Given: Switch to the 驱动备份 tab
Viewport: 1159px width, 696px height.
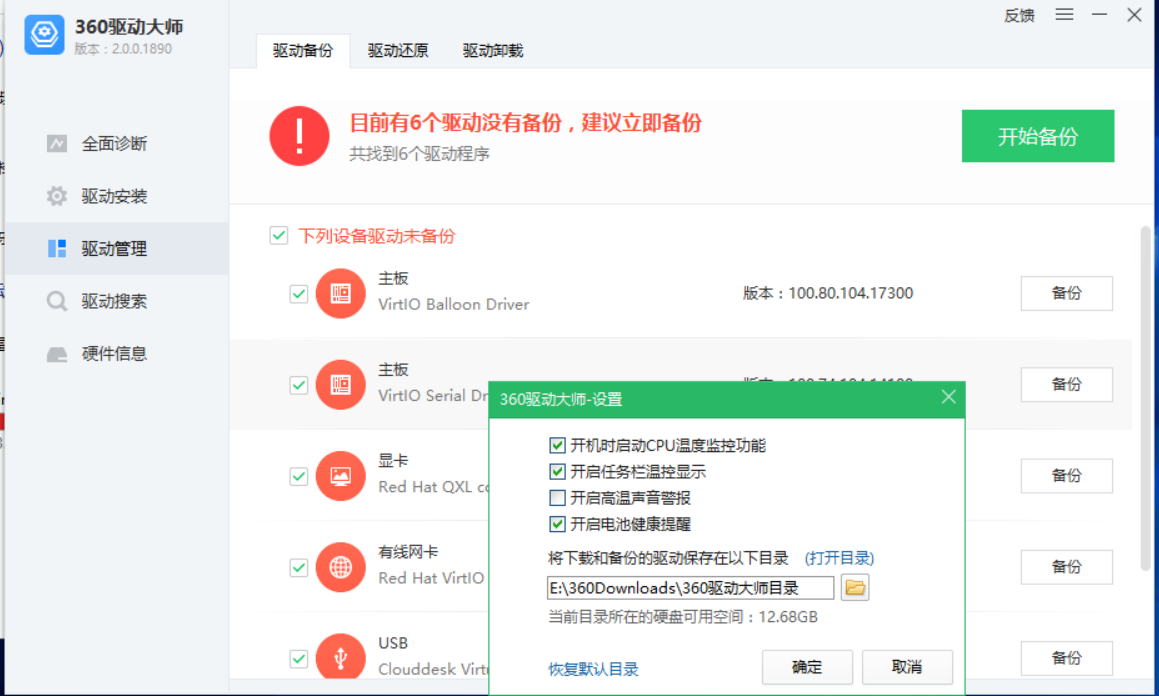Looking at the screenshot, I should pos(303,51).
